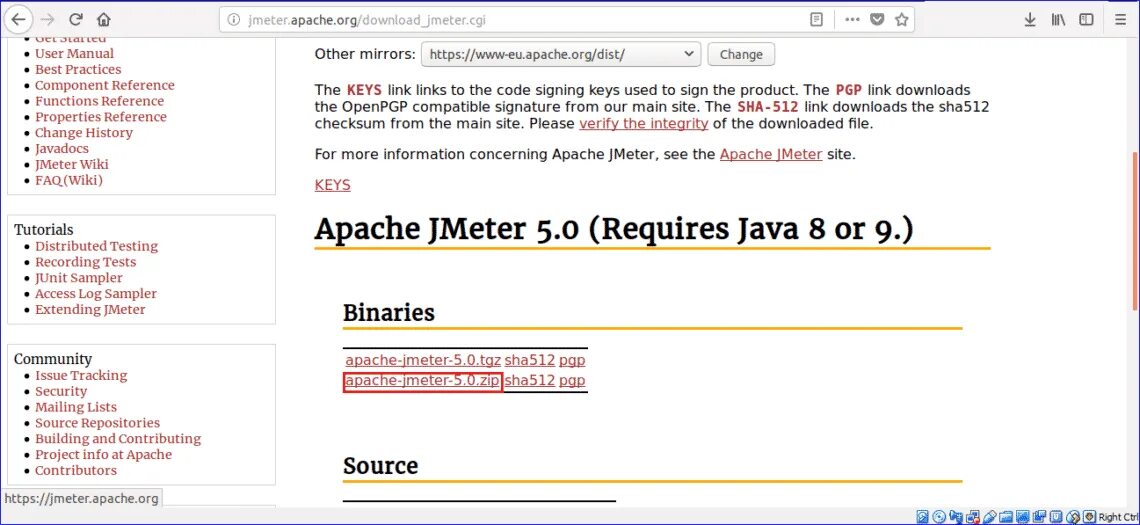The image size is (1140, 525).
Task: Click the VirtualBox audio indicator
Action: point(955,517)
